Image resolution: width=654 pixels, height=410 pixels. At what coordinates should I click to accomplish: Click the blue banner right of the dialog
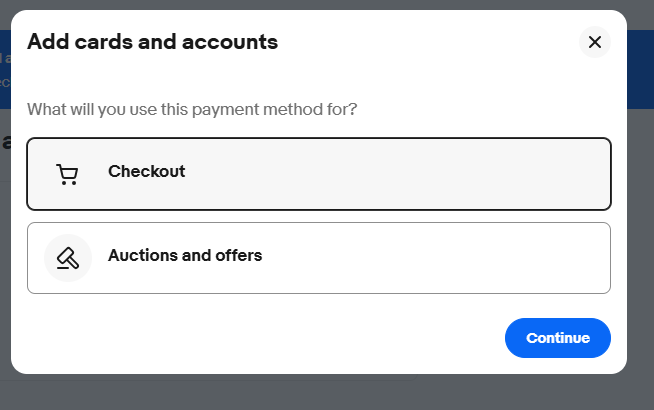click(x=640, y=70)
